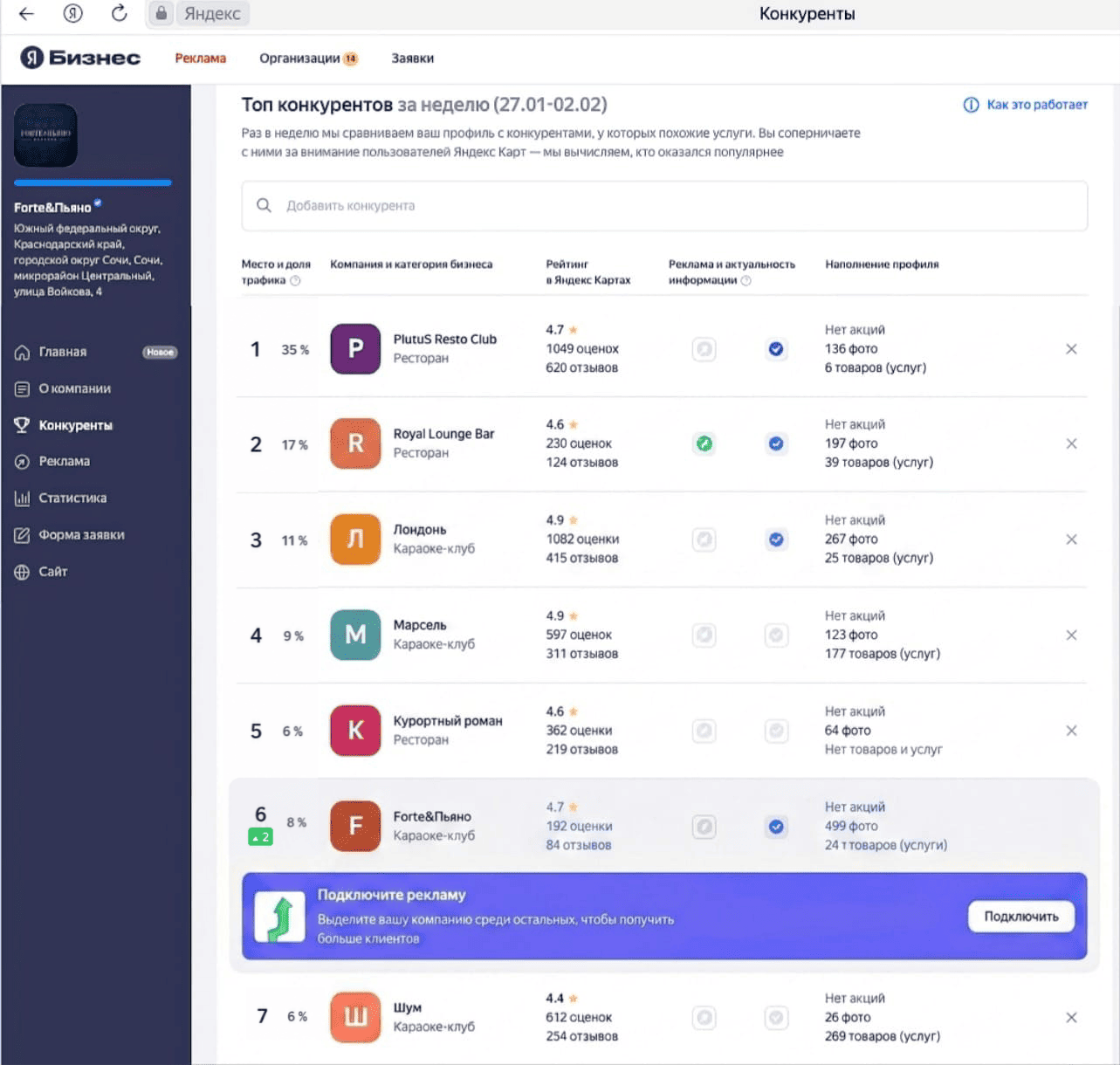This screenshot has height=1065, width=1120.
Task: Remove Курортный роман from competitors
Action: tap(1071, 731)
